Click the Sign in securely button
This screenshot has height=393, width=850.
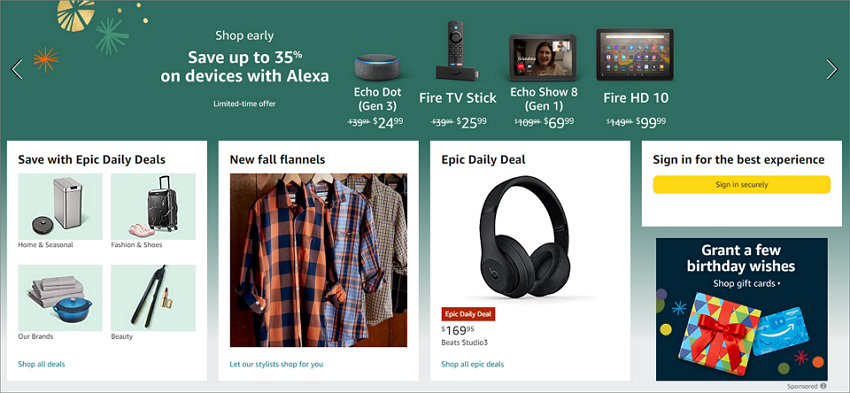(741, 184)
